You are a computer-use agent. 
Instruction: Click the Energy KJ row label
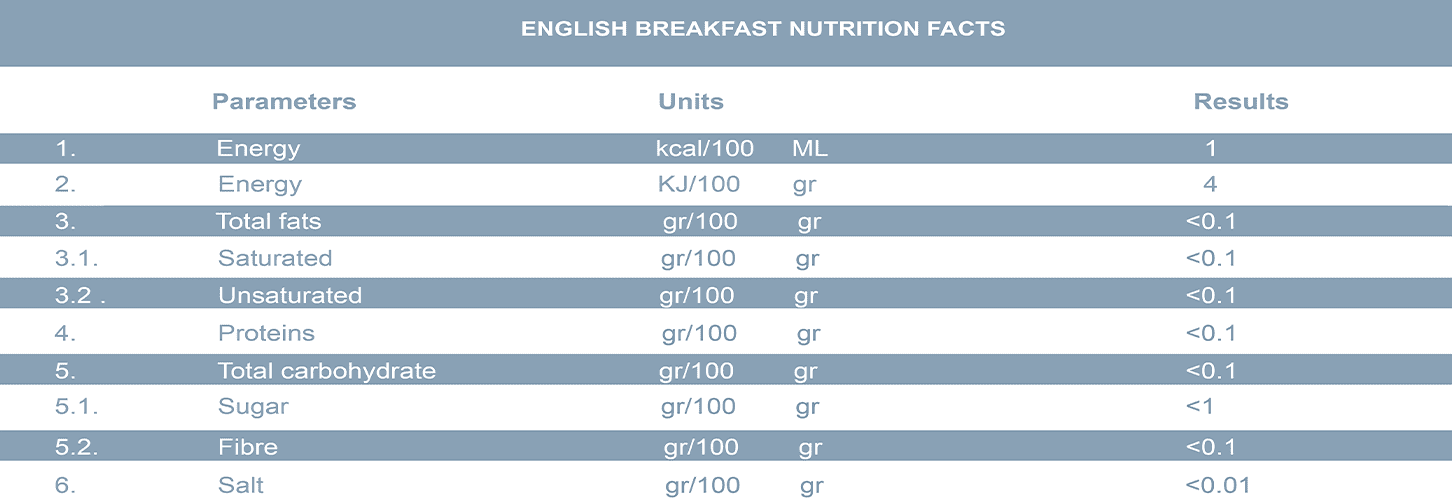pos(260,185)
